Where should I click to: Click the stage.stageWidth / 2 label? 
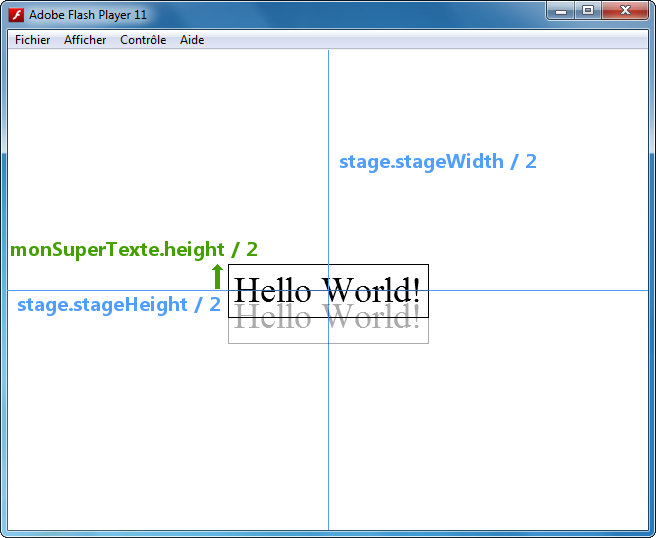(438, 161)
